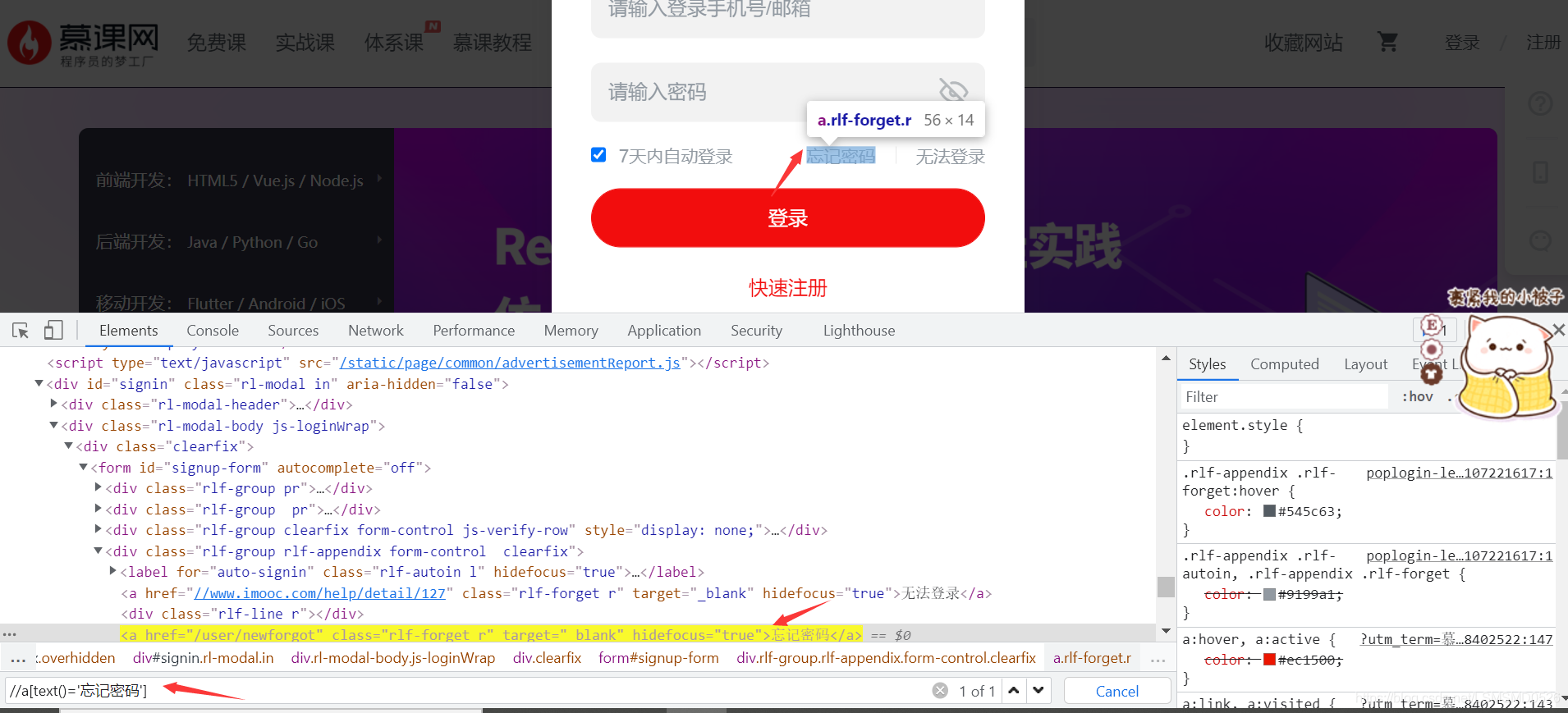Image resolution: width=1568 pixels, height=713 pixels.
Task: Click 收藏网站 in the header
Action: (1304, 43)
